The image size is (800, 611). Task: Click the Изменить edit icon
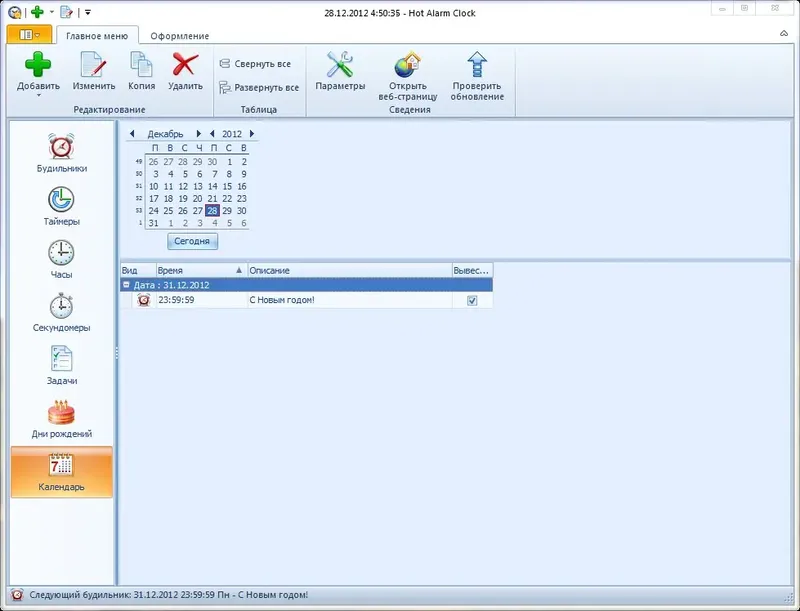coord(93,65)
